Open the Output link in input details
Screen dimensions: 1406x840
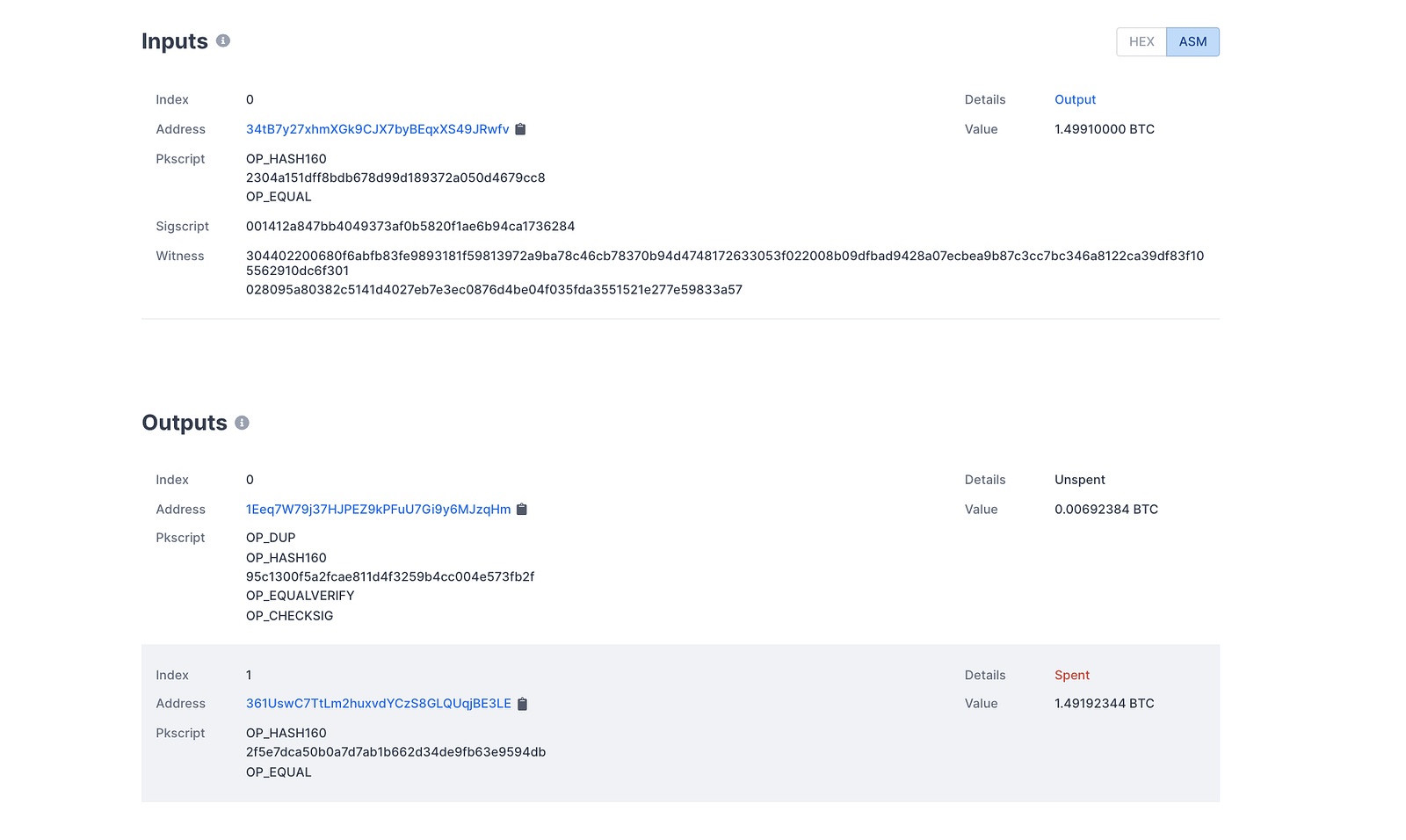pos(1075,100)
